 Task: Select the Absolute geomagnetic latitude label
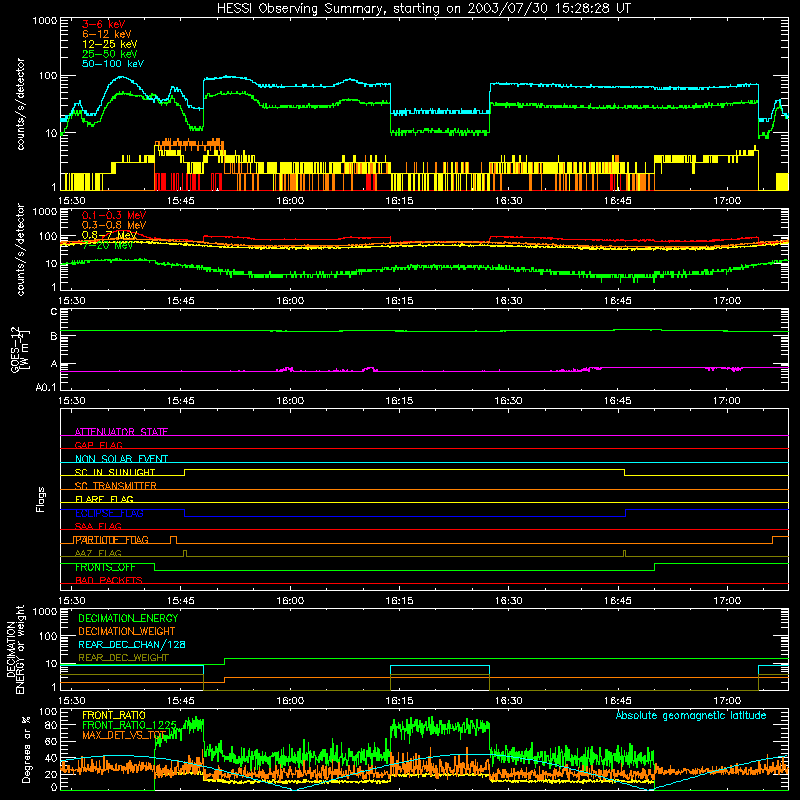click(x=691, y=715)
